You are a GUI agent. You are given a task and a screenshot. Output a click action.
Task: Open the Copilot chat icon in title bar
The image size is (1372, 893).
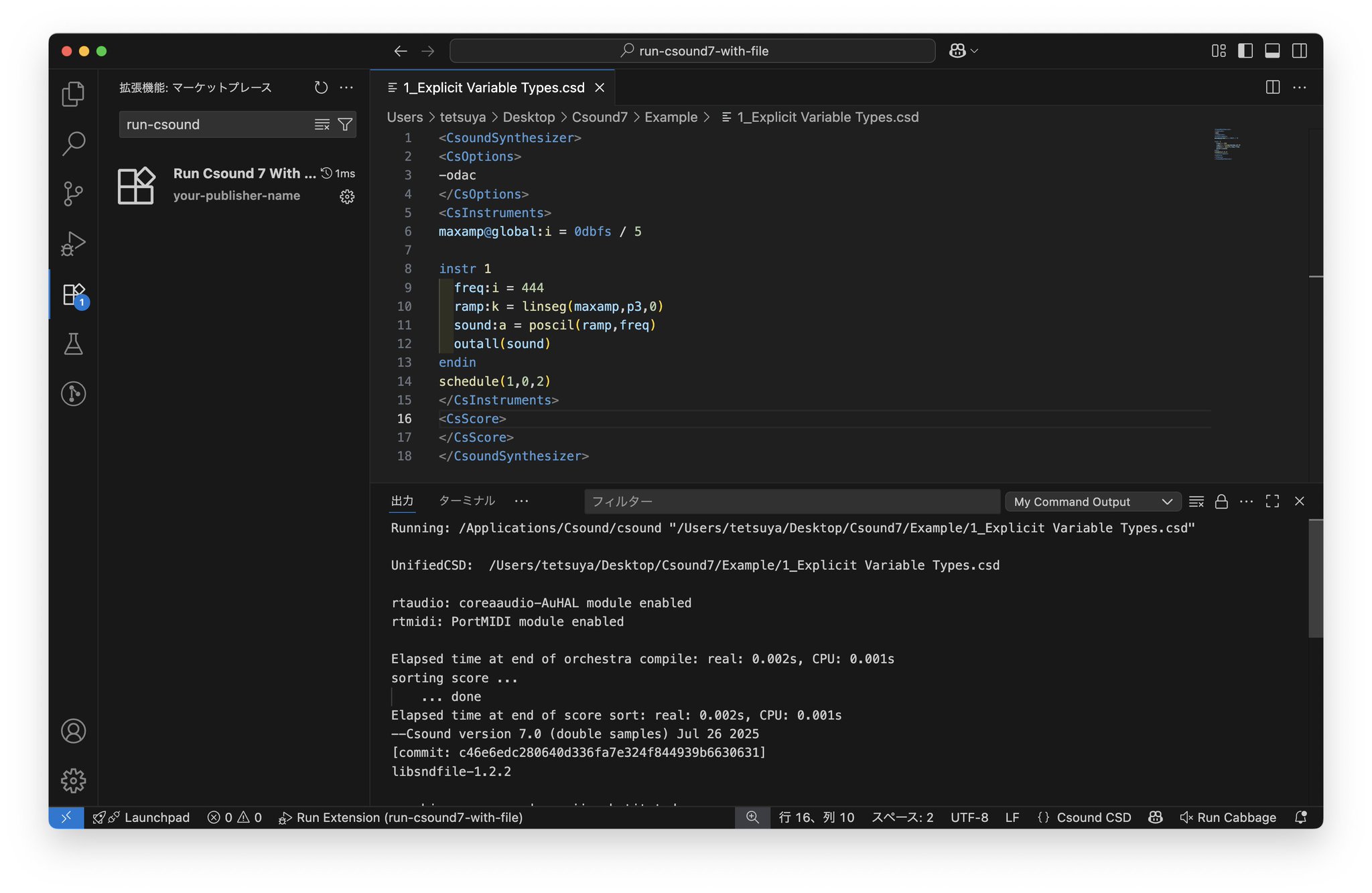[957, 51]
